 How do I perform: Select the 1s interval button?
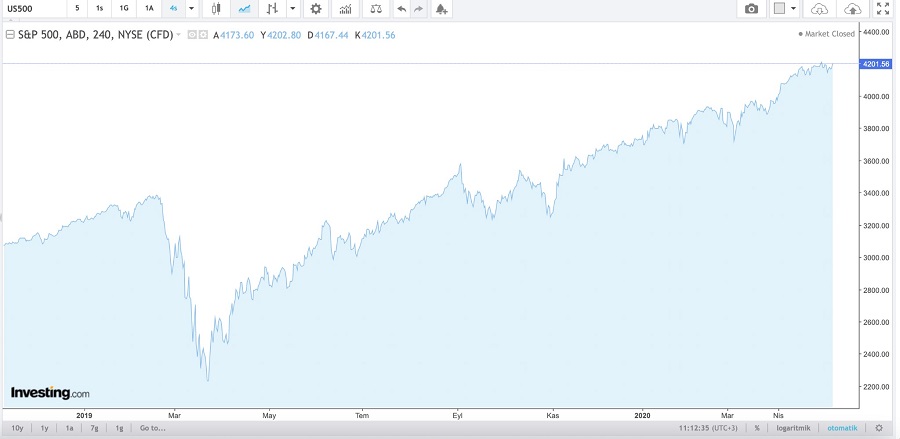pos(100,9)
